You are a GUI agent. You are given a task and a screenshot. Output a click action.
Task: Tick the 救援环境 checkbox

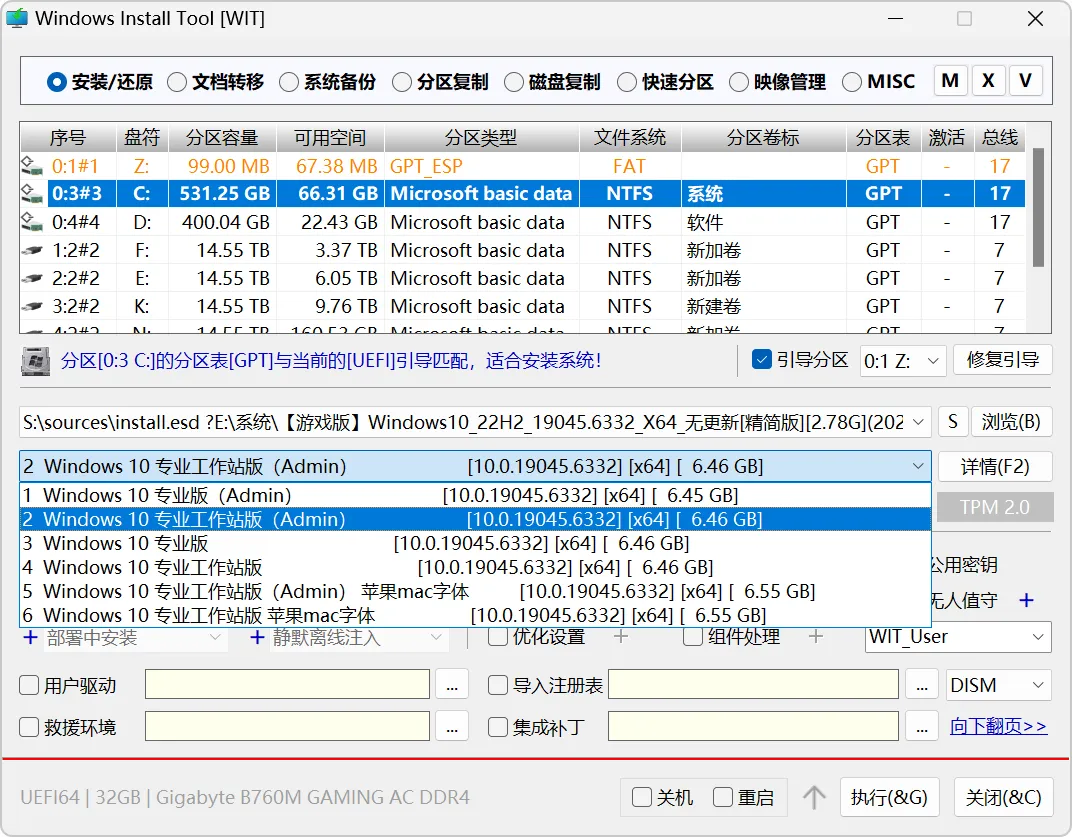tap(29, 727)
